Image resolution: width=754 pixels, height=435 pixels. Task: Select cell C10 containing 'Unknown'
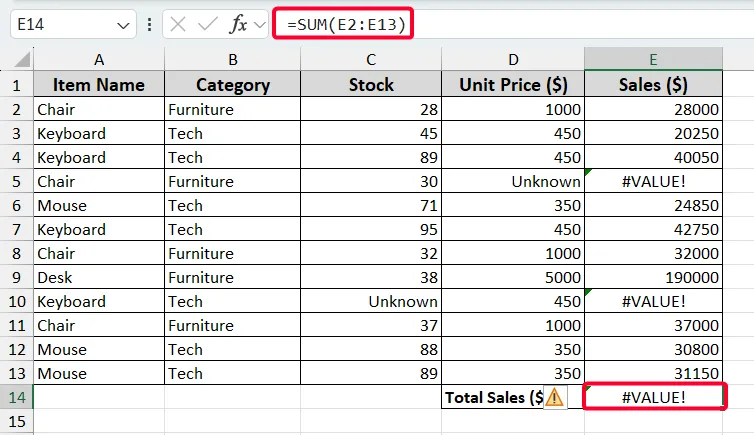click(371, 301)
